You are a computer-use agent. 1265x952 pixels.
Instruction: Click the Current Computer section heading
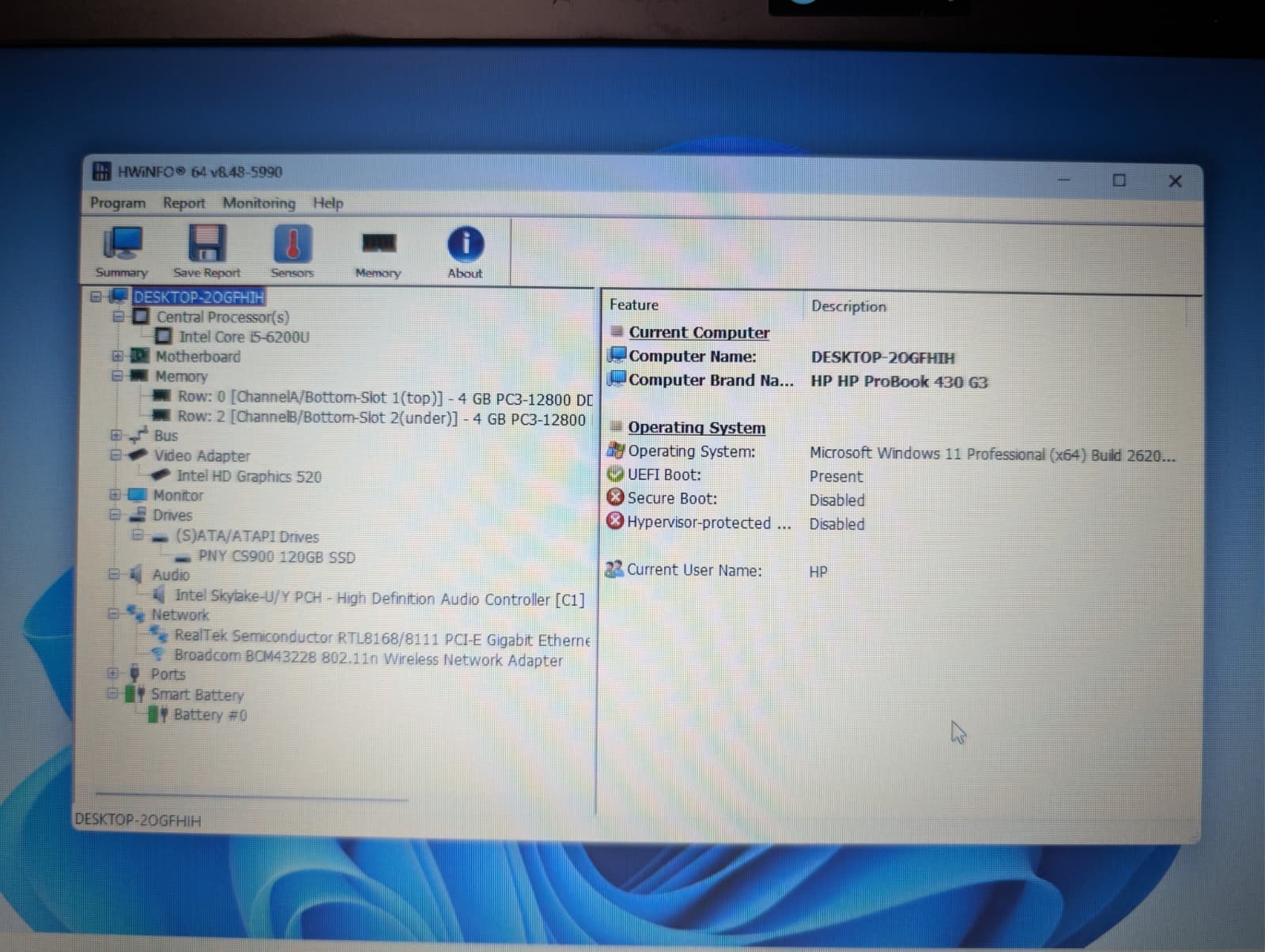(x=699, y=332)
